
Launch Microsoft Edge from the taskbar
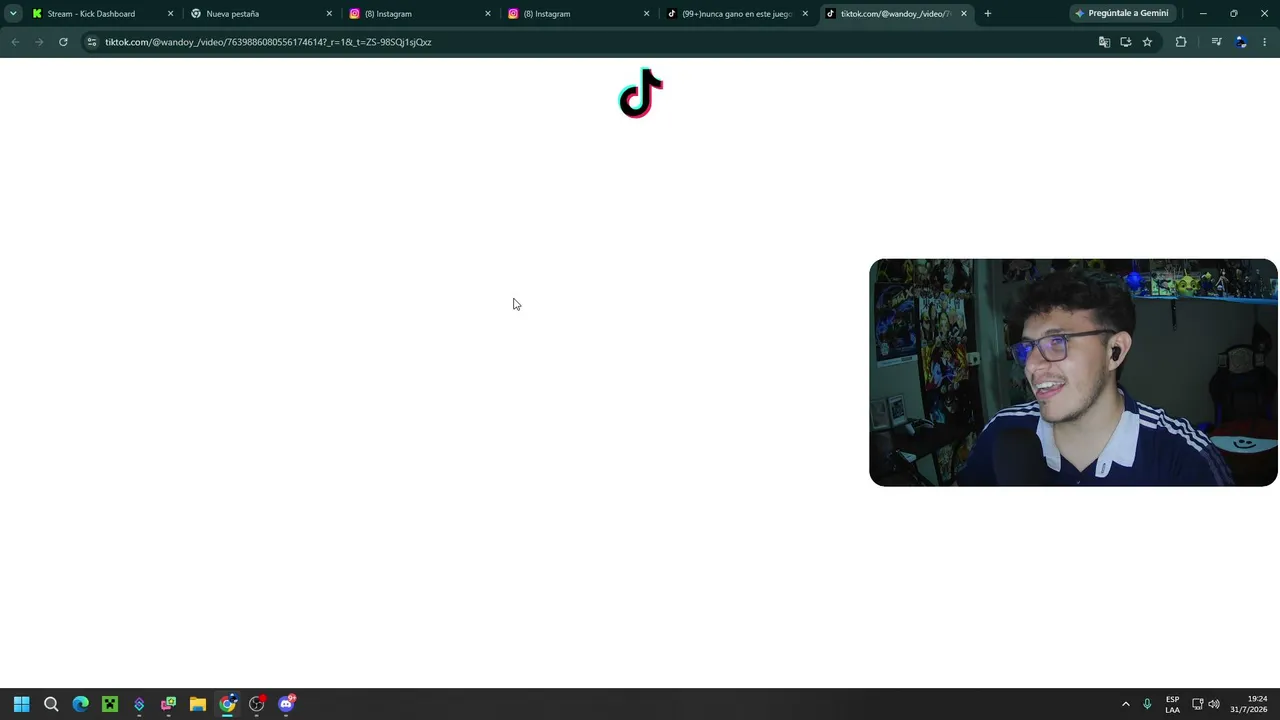(x=80, y=704)
